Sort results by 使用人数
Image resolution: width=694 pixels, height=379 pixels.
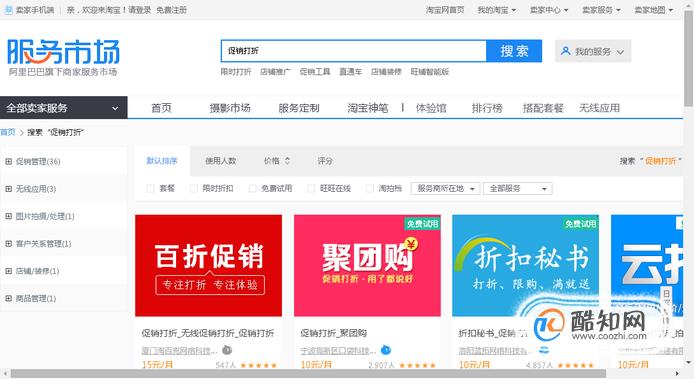pyautogui.click(x=220, y=161)
